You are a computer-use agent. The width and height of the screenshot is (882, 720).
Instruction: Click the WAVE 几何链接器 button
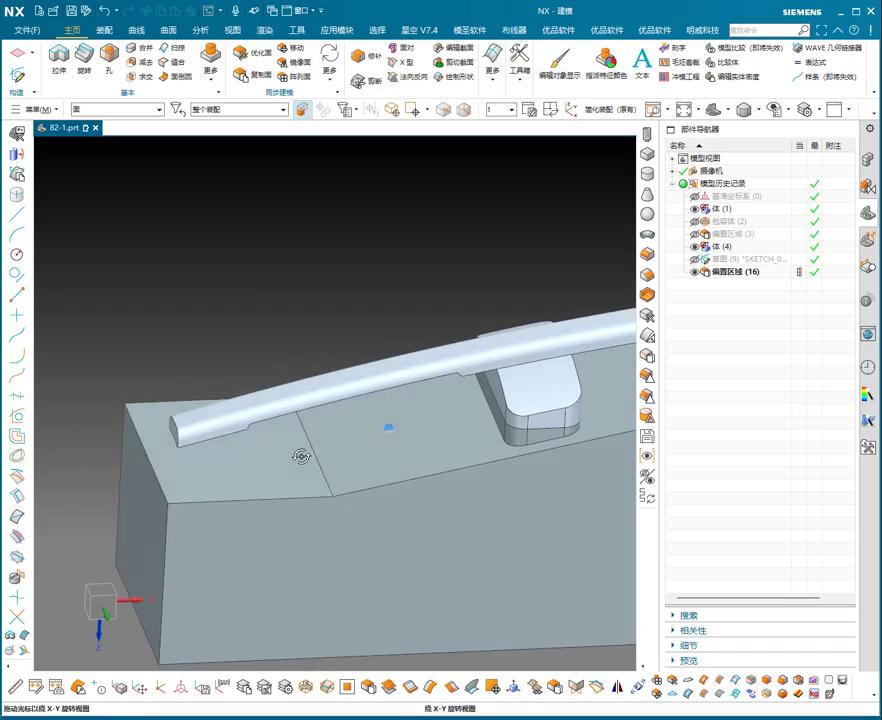pos(826,47)
